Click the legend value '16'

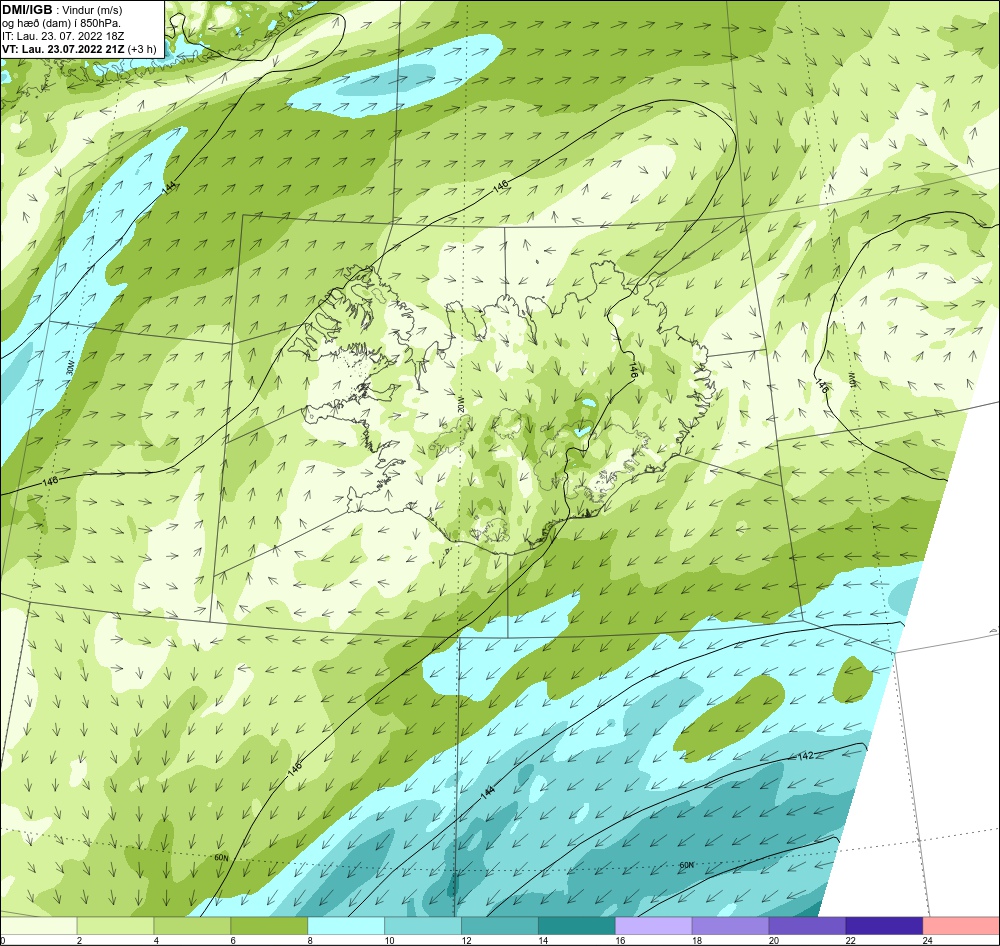(x=620, y=940)
